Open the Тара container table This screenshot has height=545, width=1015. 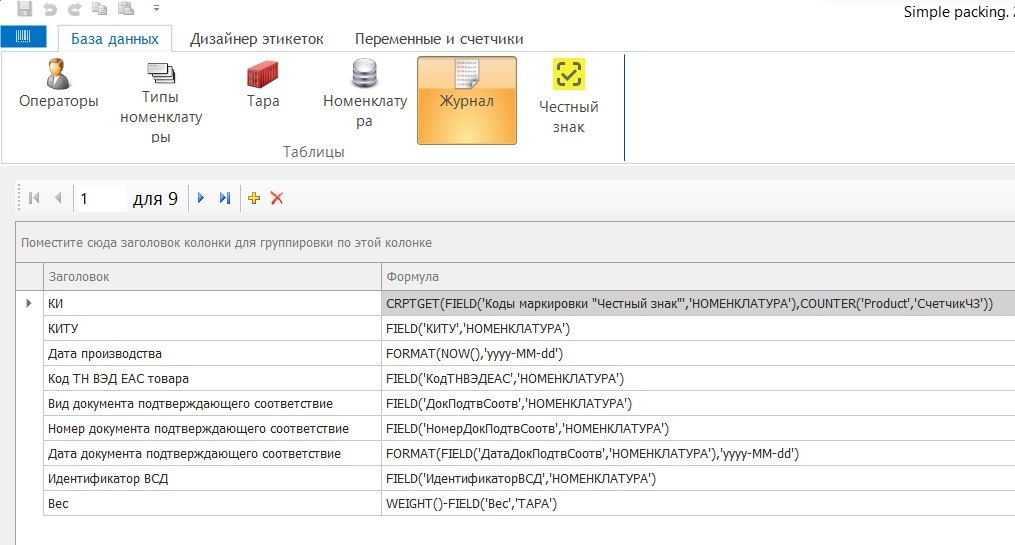[263, 83]
